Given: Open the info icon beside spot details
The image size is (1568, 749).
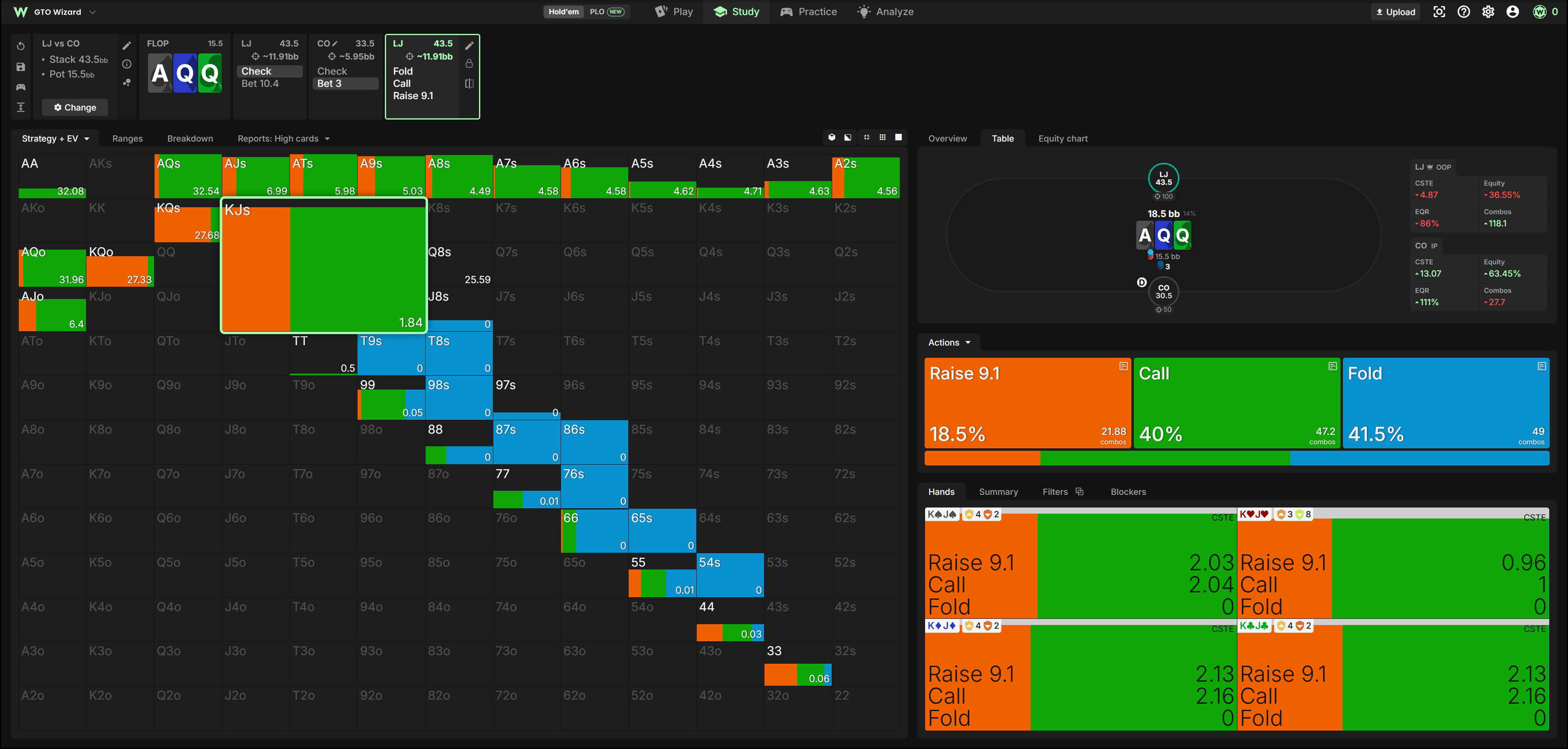Looking at the screenshot, I should point(127,64).
